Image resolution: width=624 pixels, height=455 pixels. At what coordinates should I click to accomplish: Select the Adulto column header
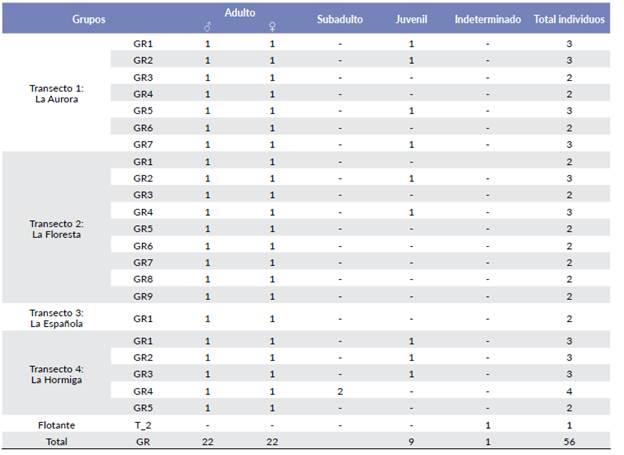click(240, 12)
